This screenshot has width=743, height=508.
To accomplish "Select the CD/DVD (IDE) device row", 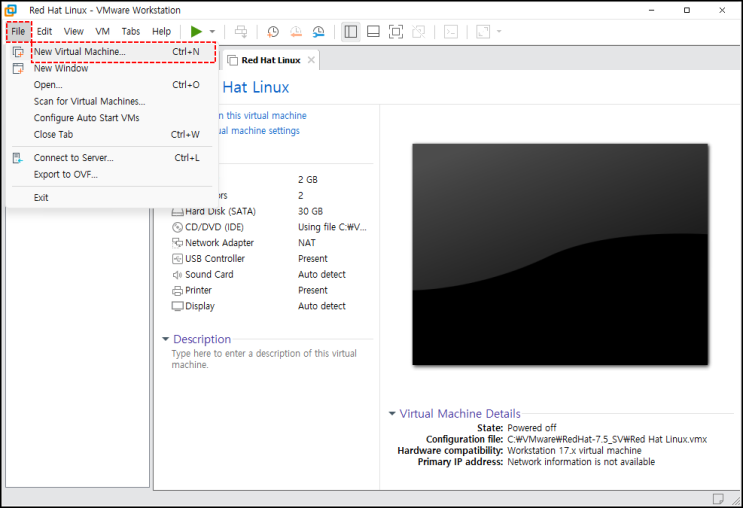I will pos(271,227).
